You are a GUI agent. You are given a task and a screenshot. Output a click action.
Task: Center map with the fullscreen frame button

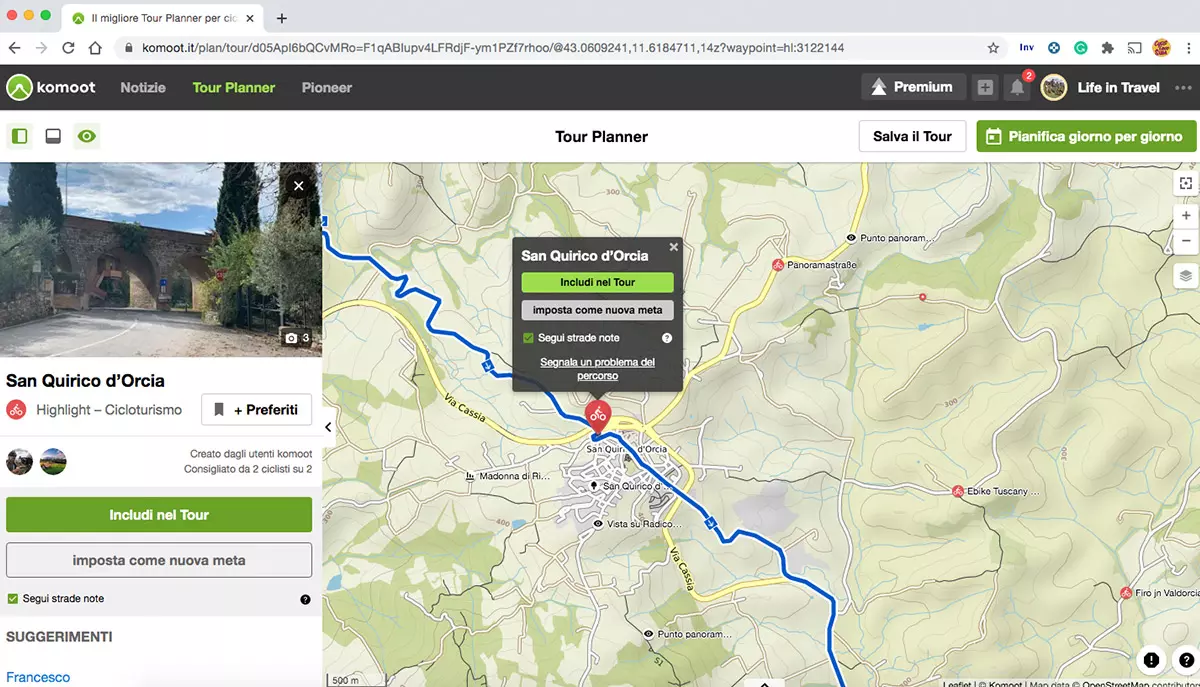point(1186,183)
